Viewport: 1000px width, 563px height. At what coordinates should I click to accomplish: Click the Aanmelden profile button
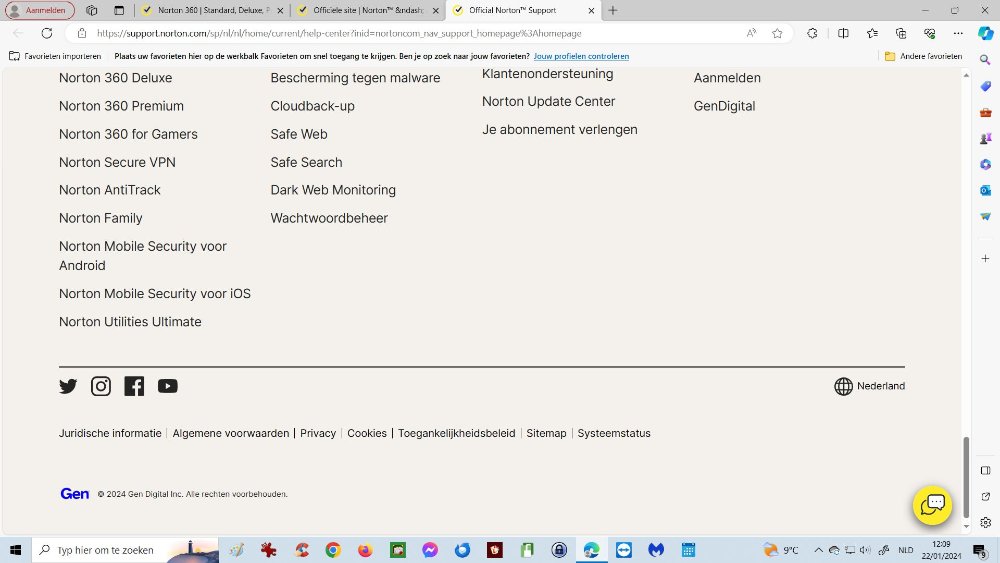pos(40,11)
